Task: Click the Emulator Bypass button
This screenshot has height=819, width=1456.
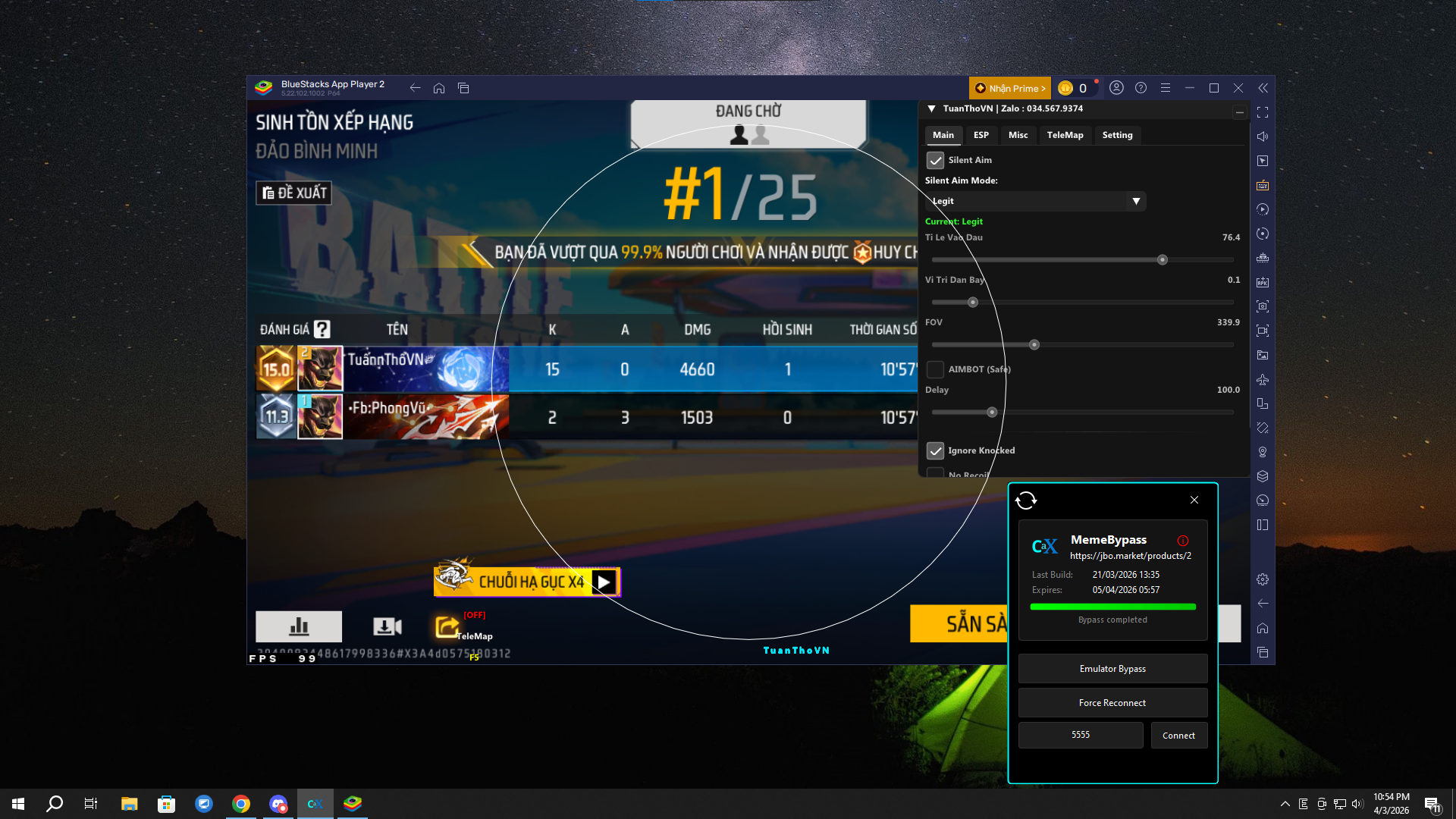Action: click(1112, 669)
